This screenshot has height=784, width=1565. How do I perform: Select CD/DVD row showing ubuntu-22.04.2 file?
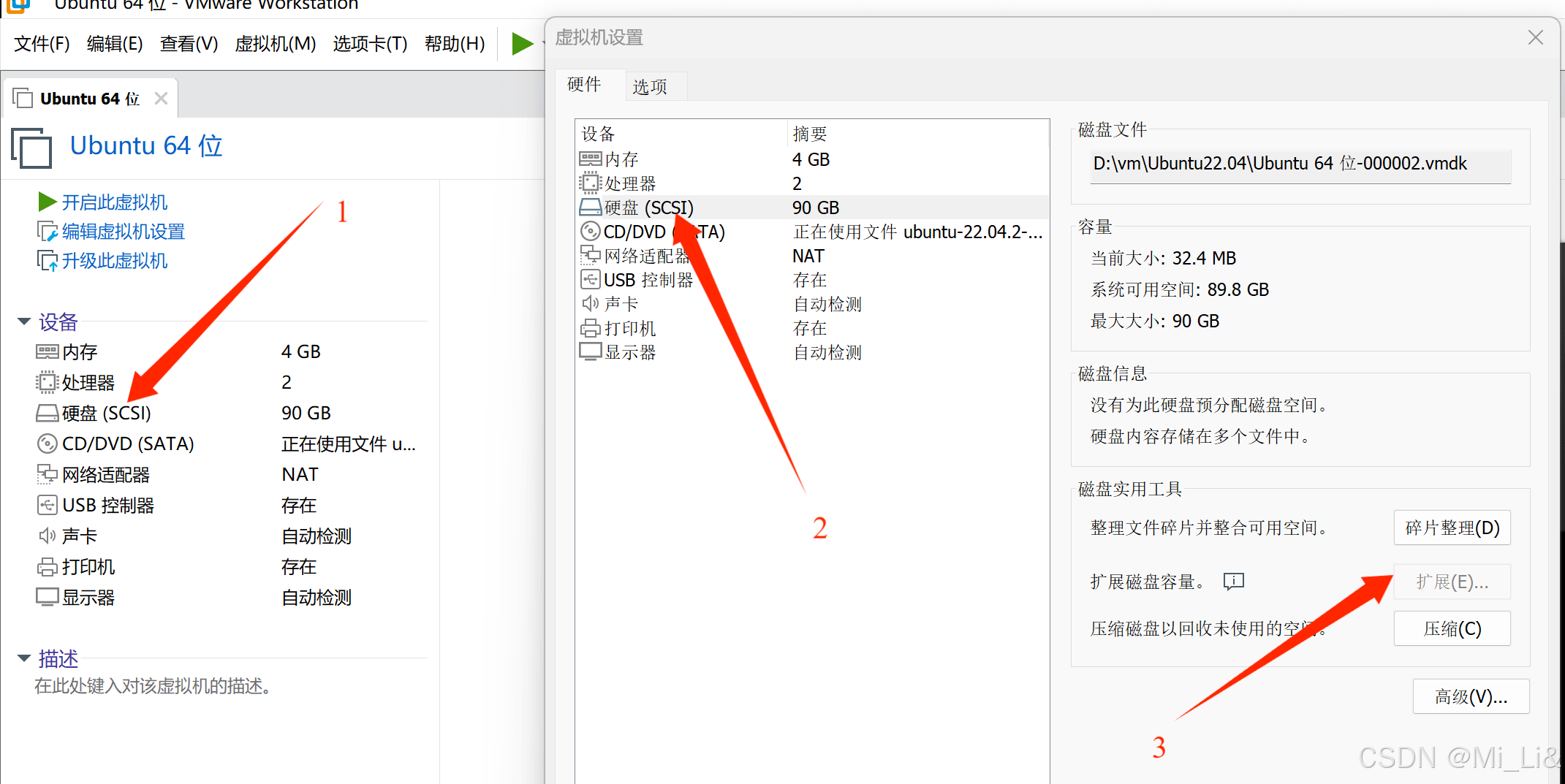[x=811, y=232]
